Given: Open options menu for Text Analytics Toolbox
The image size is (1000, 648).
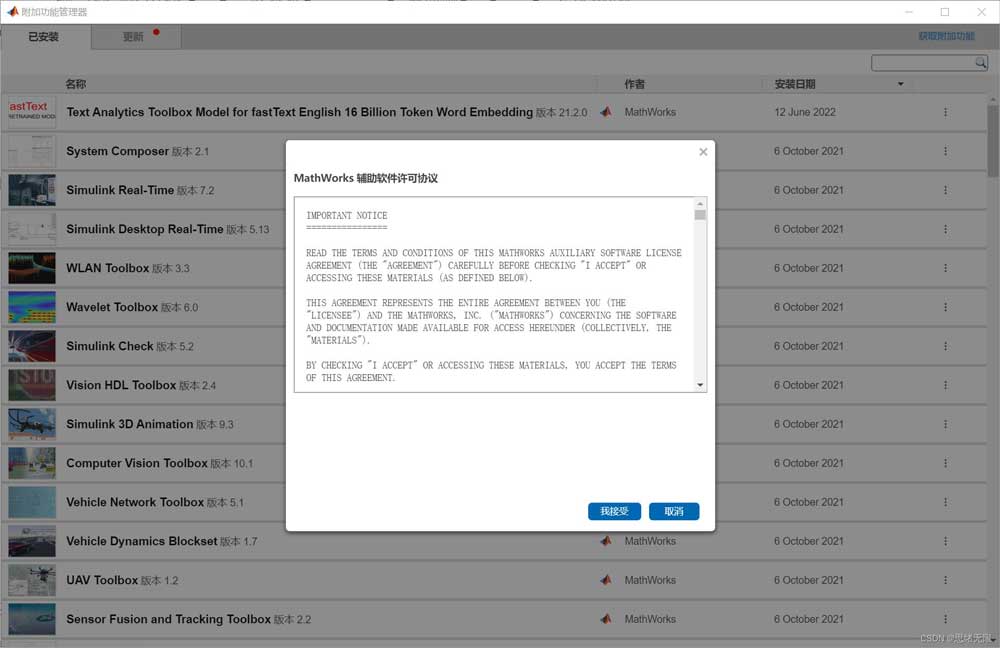Looking at the screenshot, I should 945,112.
